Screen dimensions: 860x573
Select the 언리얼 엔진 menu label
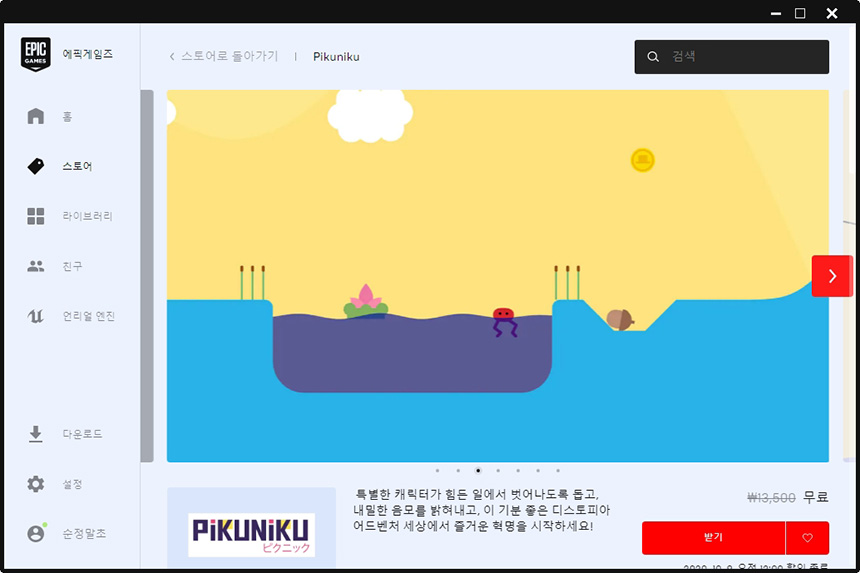pos(89,316)
